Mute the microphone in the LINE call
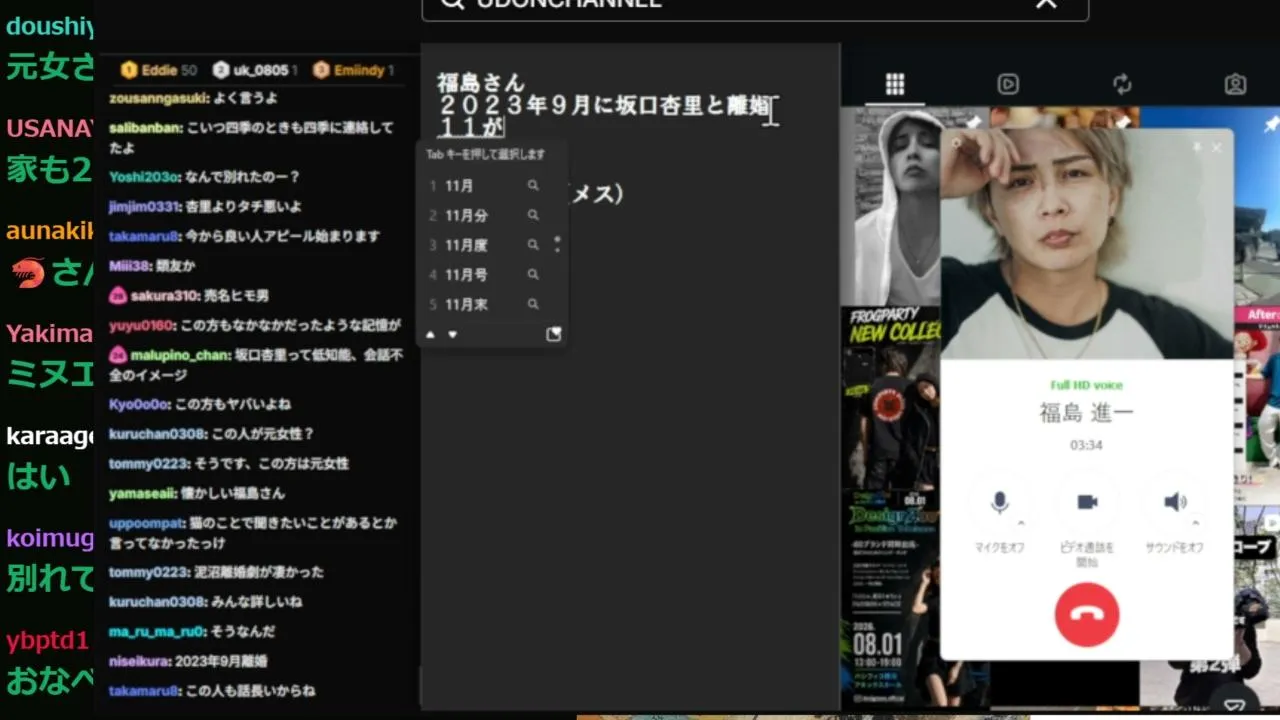The image size is (1280, 720). [999, 503]
